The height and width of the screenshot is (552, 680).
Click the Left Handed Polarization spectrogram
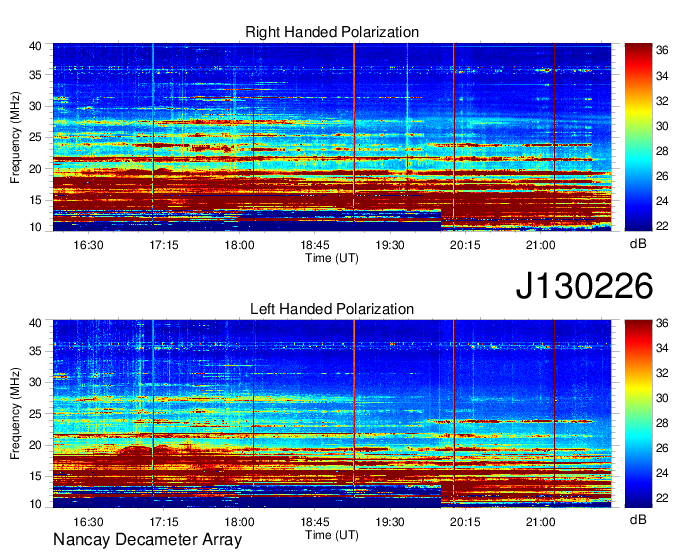coord(332,414)
